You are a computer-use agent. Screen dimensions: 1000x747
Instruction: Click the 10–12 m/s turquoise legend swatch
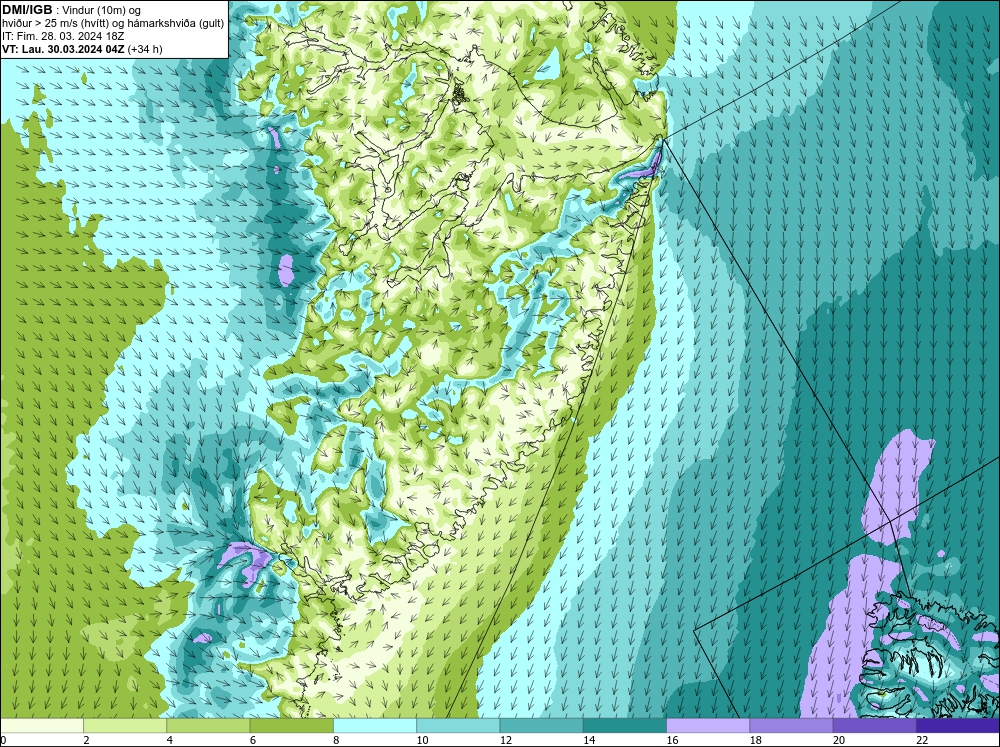[458, 726]
